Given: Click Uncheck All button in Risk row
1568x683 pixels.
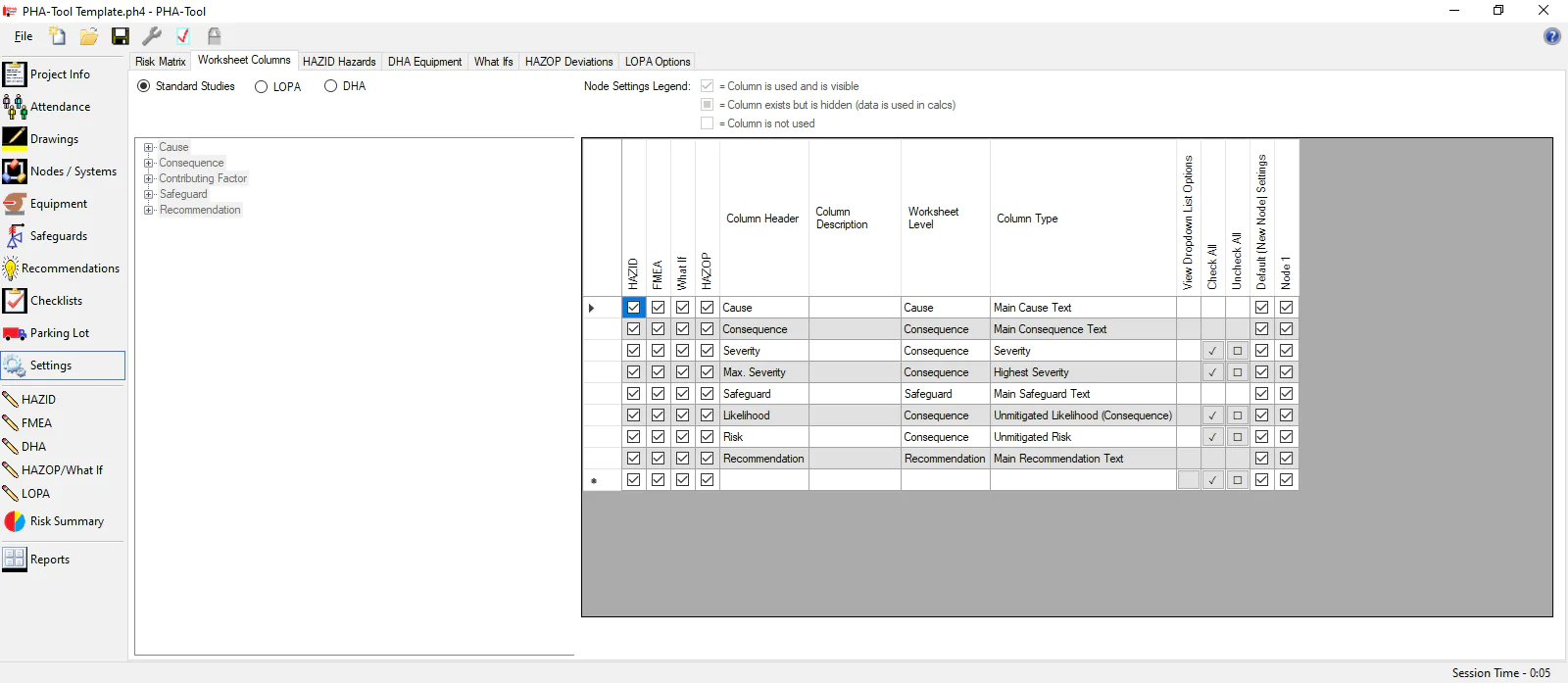Looking at the screenshot, I should [x=1238, y=437].
